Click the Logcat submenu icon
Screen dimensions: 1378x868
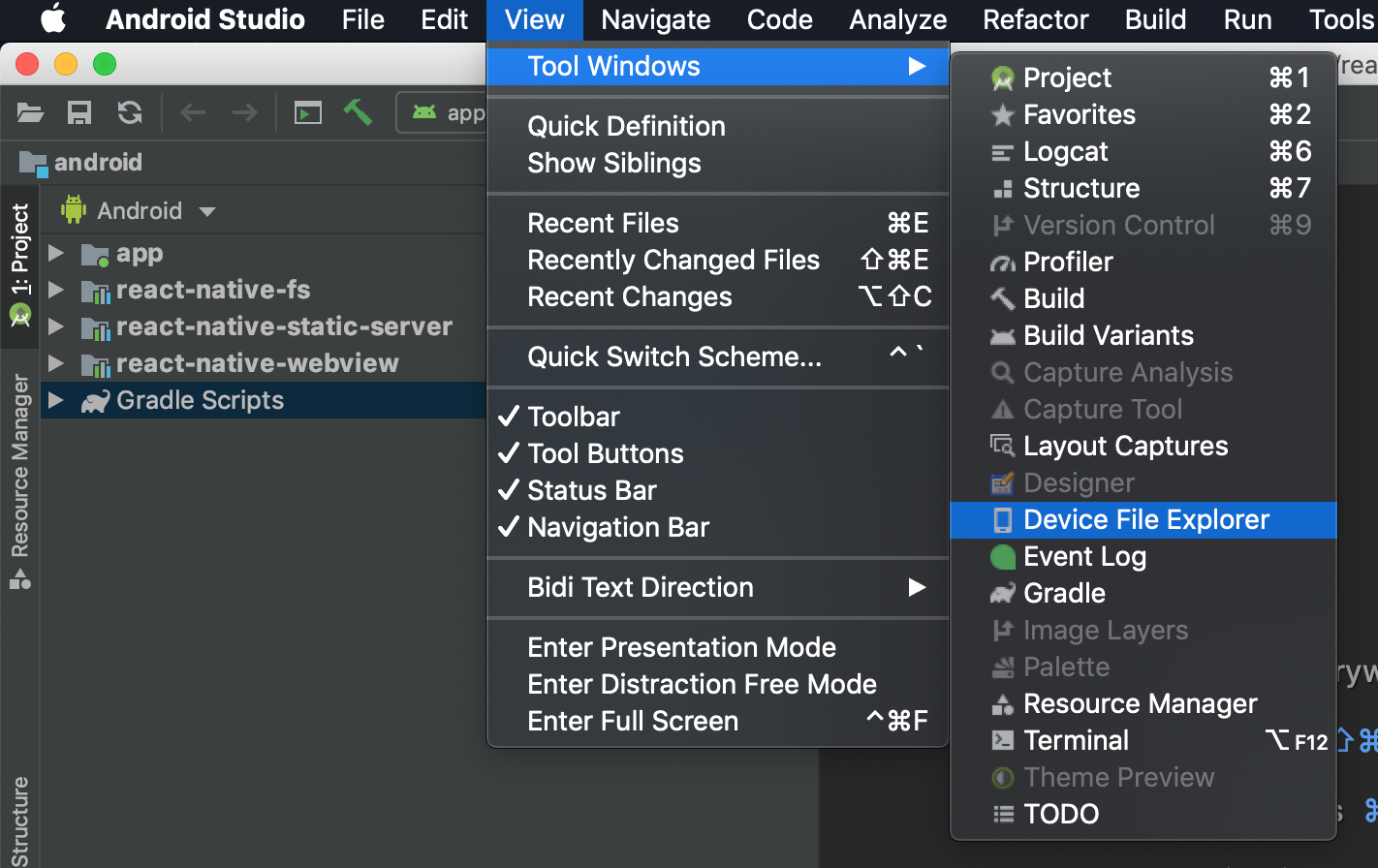(x=1002, y=152)
